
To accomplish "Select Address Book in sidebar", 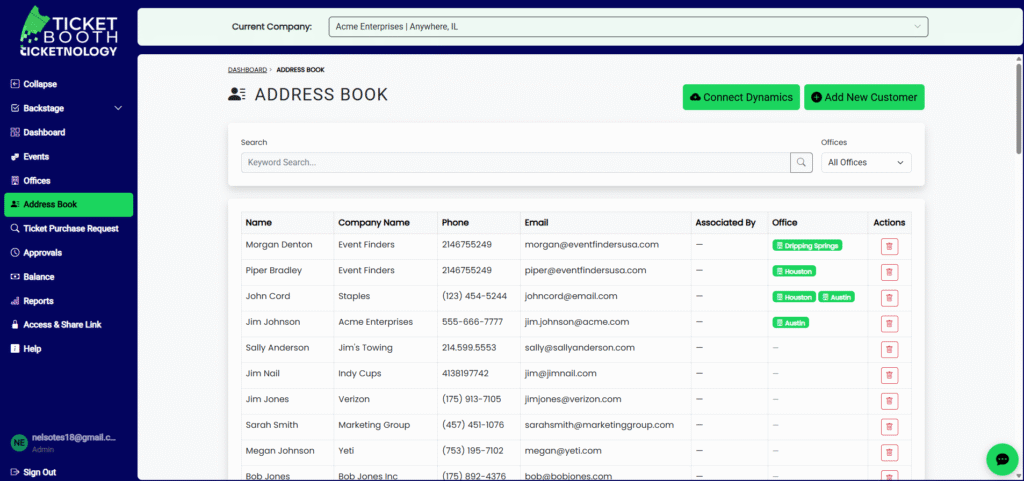I will pos(68,204).
